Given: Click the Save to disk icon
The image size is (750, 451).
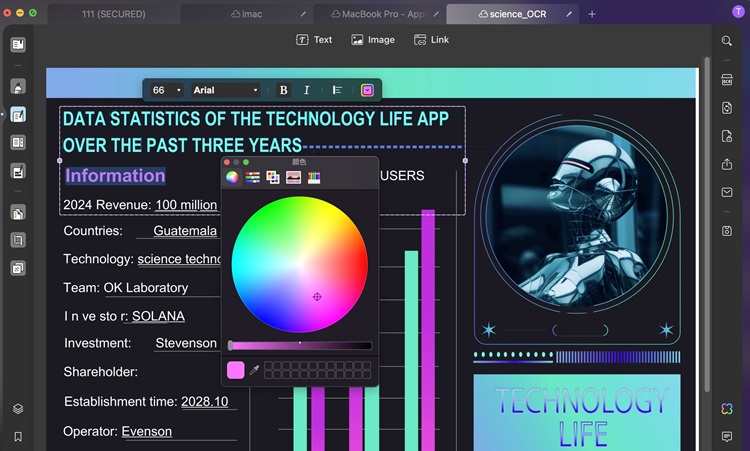Looking at the screenshot, I should 727,231.
